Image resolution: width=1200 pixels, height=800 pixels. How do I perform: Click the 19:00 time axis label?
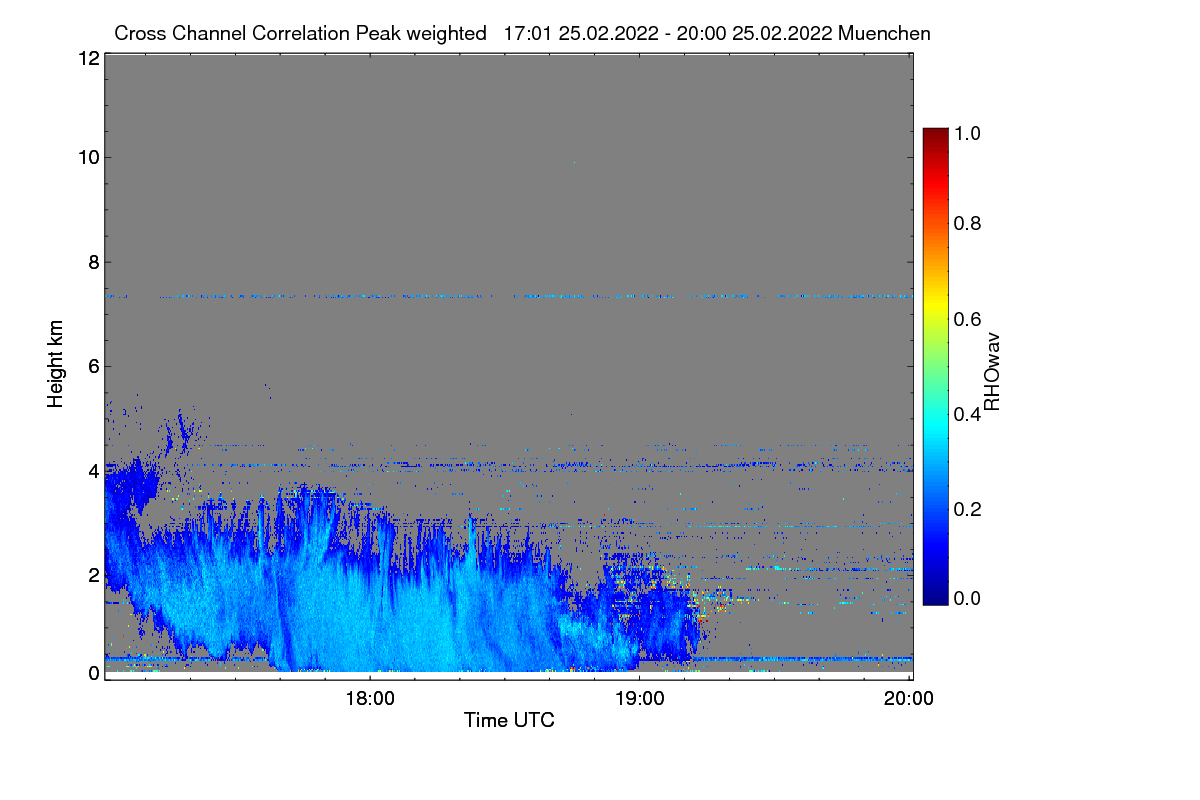[639, 700]
